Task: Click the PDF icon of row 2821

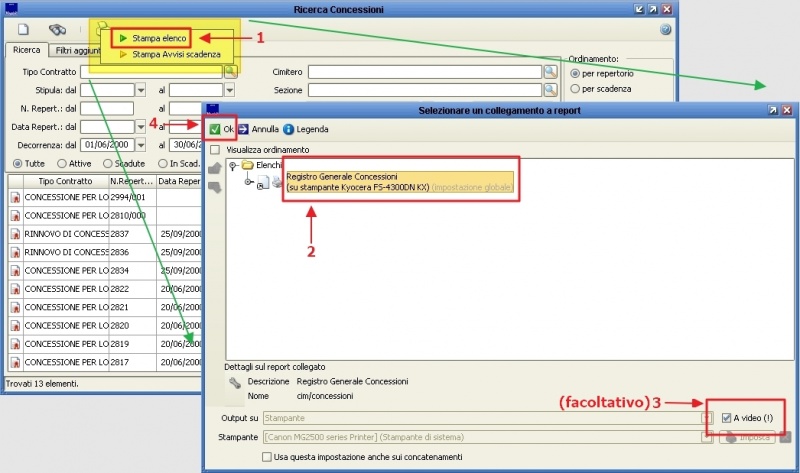Action: point(15,308)
